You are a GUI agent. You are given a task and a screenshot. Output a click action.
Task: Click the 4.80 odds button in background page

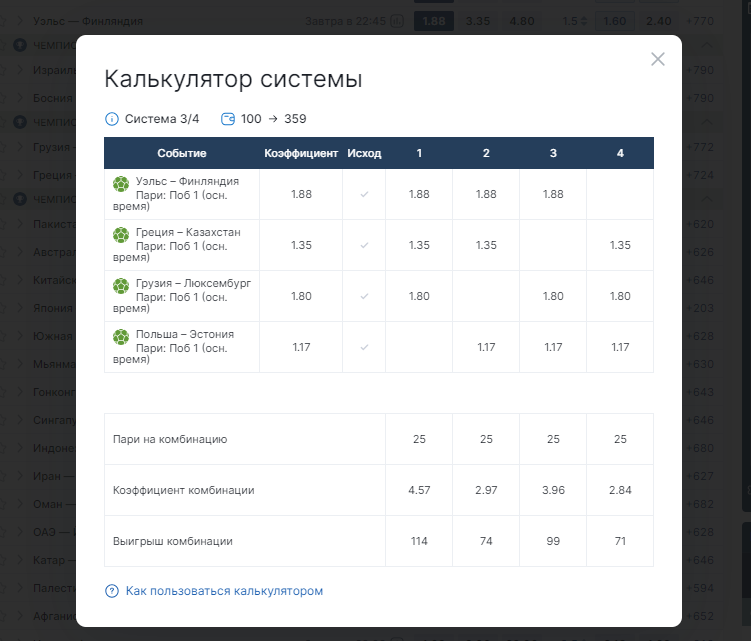522,22
